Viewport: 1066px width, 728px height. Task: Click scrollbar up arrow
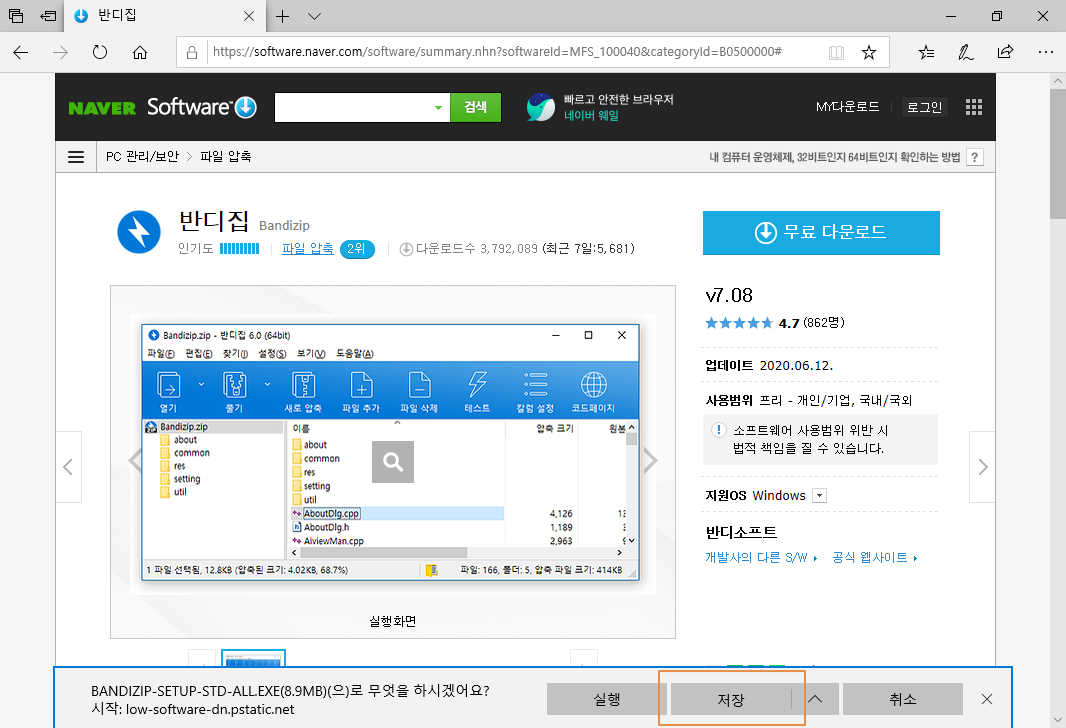pyautogui.click(x=1058, y=81)
